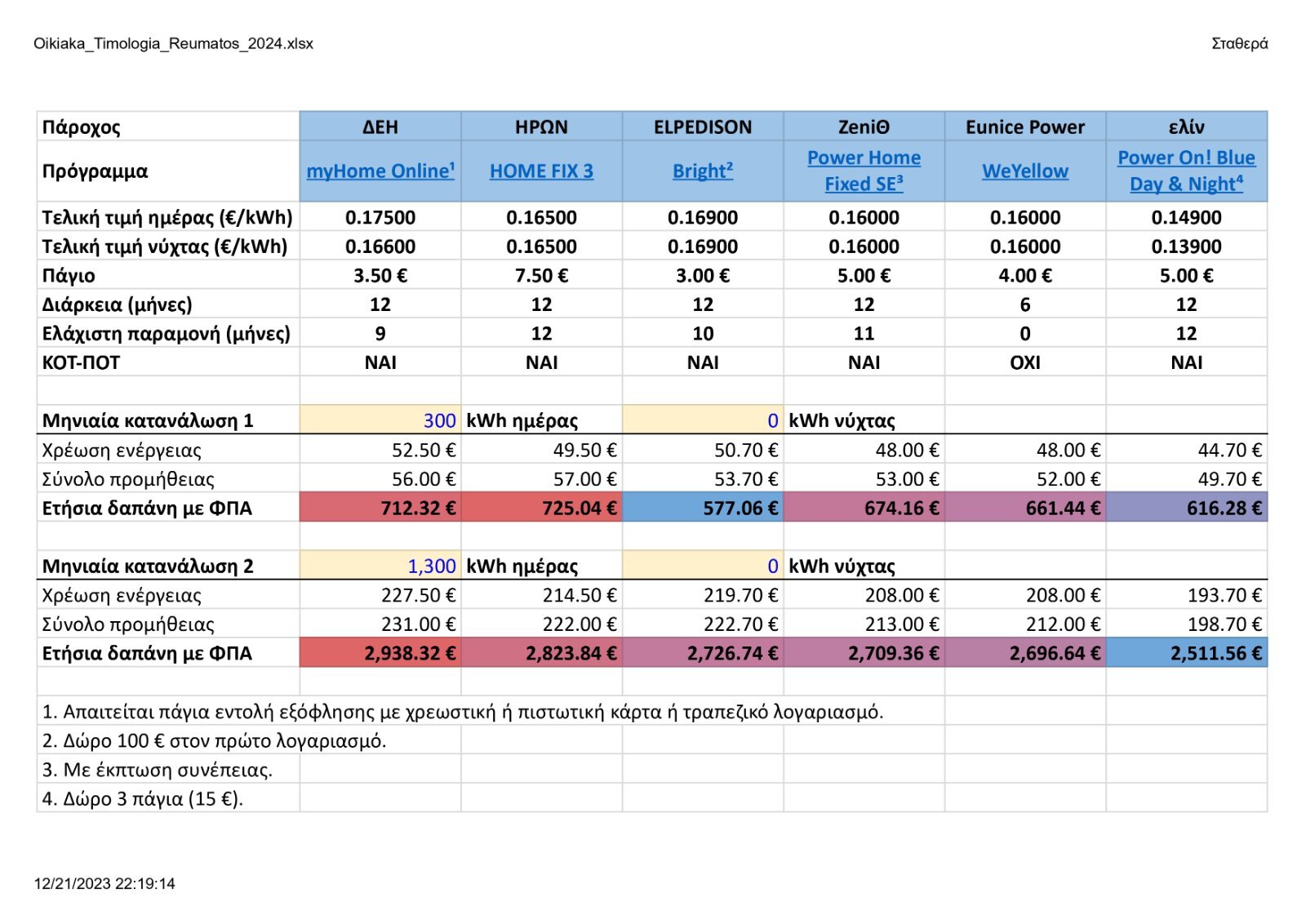Select the 2,823.84 € annual cost cell
Viewport: 1306px width, 924px height.
541,652
